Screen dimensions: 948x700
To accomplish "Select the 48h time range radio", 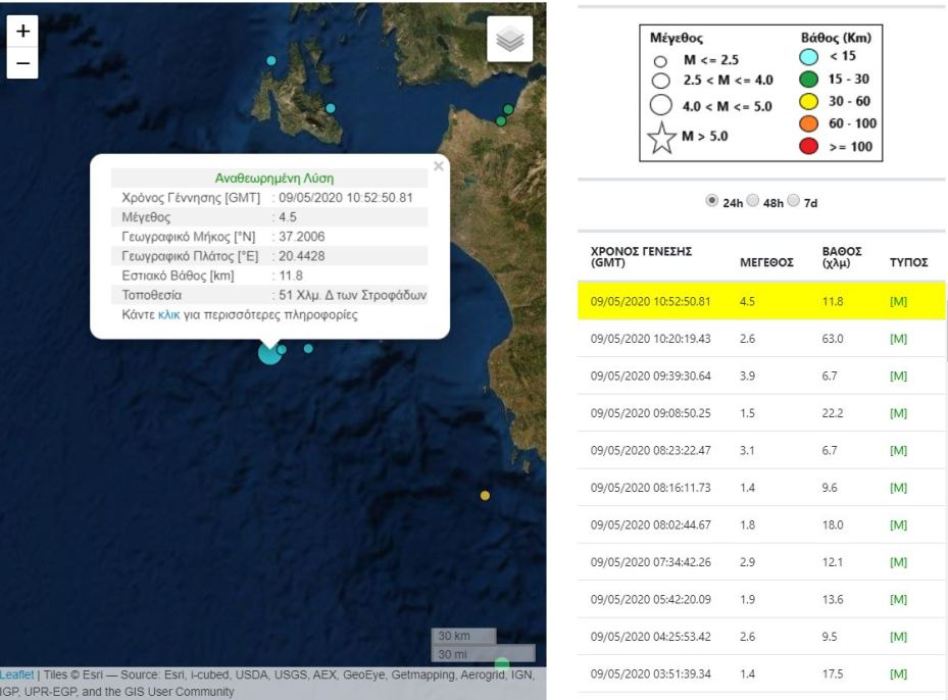I will (753, 201).
